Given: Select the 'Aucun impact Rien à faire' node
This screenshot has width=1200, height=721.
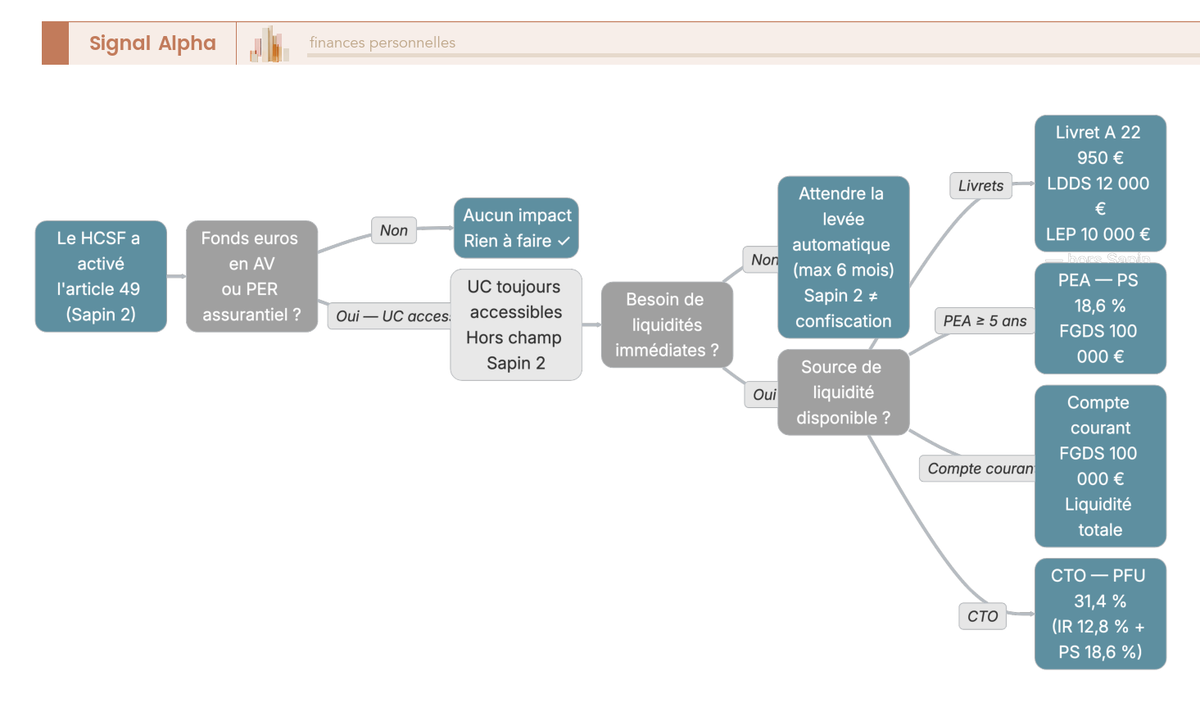Looking at the screenshot, I should click(516, 228).
